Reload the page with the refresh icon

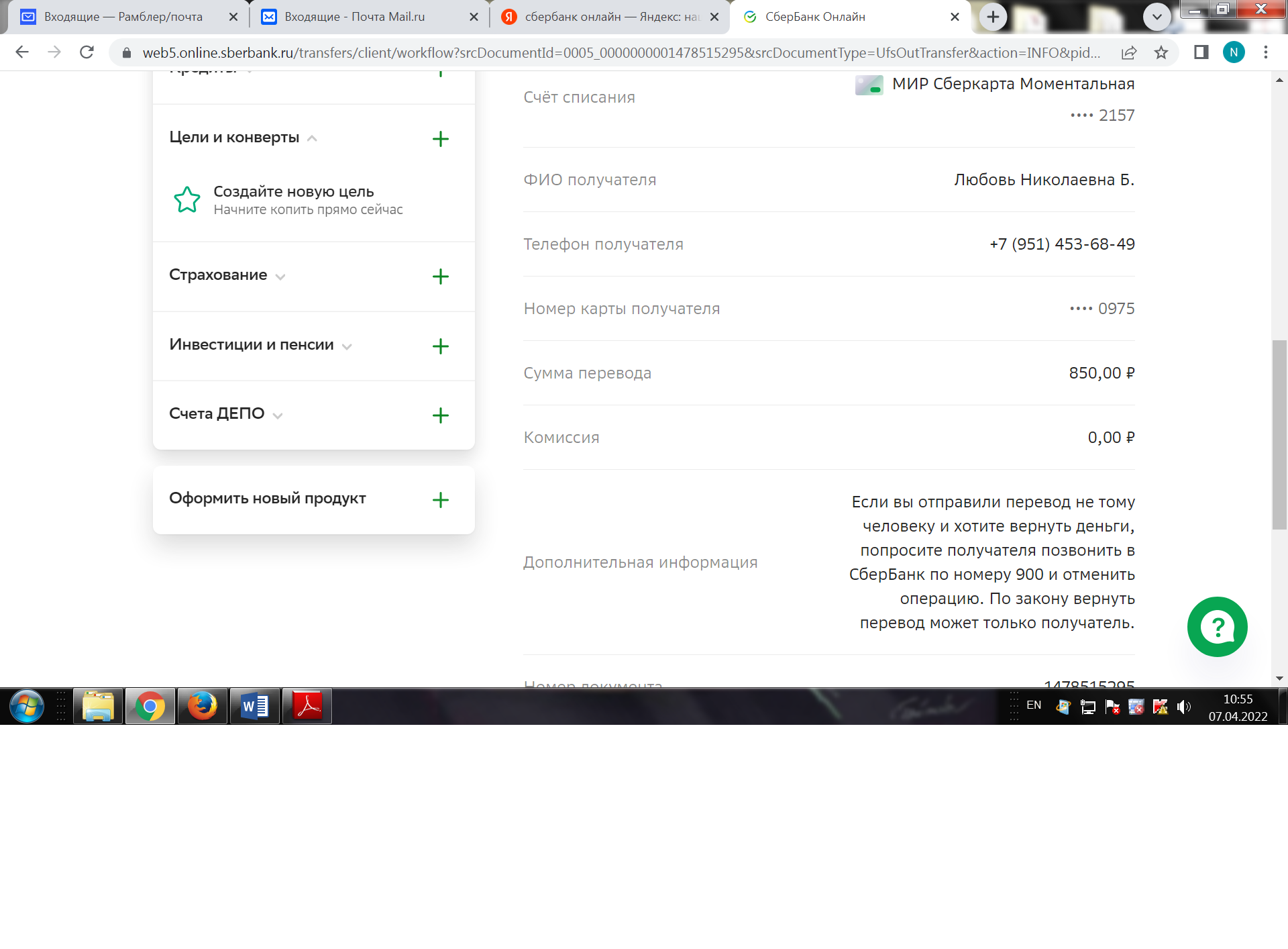point(87,52)
